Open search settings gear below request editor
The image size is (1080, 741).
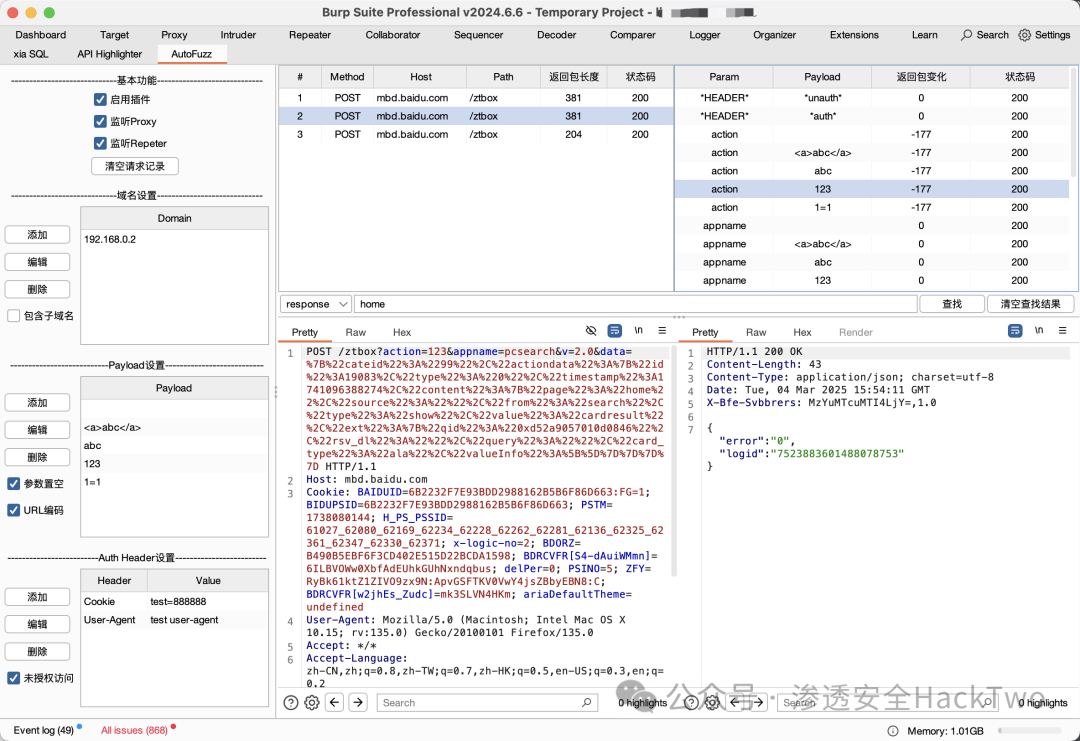(x=312, y=702)
